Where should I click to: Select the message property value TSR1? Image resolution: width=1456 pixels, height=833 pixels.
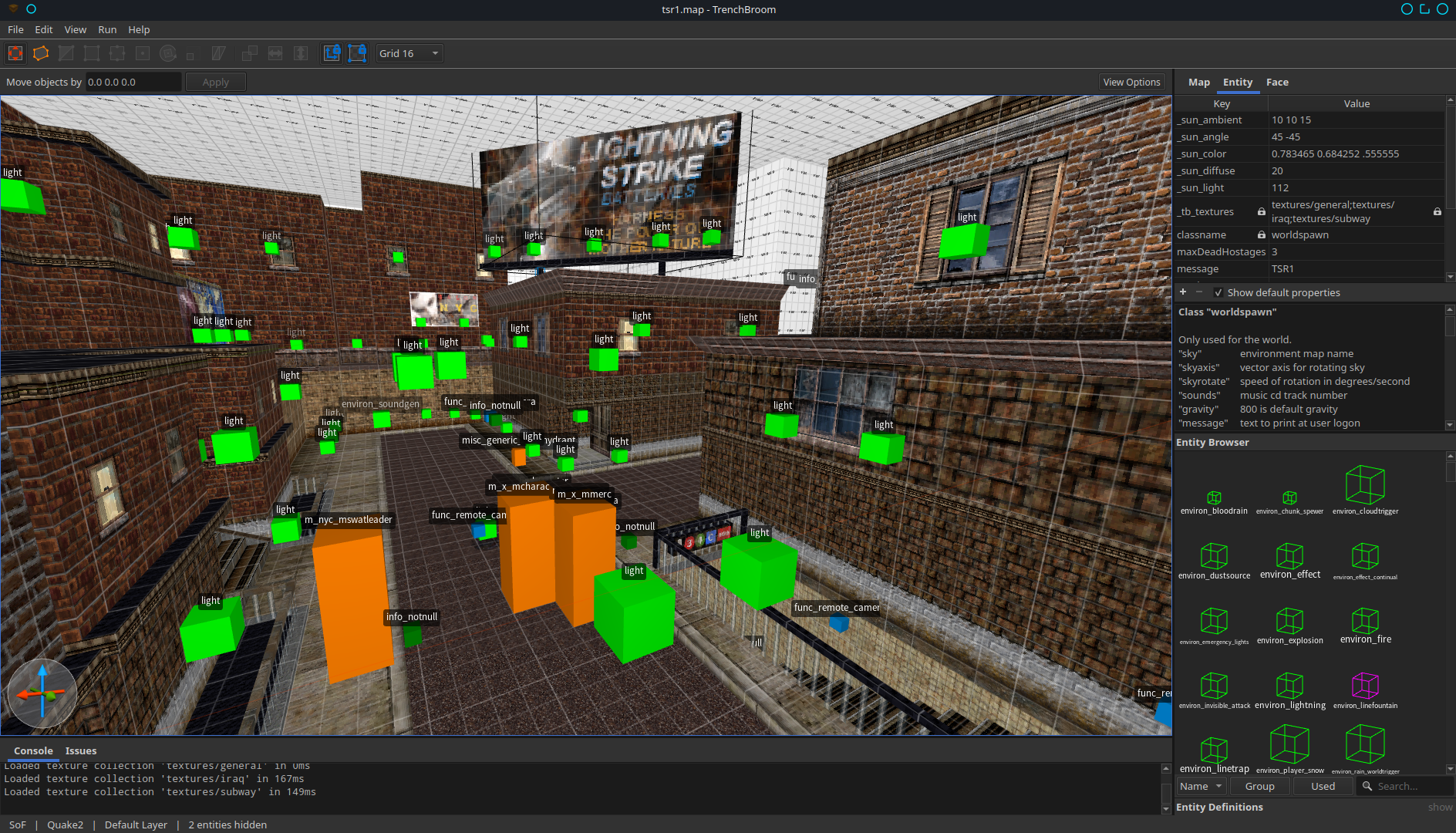(x=1356, y=268)
